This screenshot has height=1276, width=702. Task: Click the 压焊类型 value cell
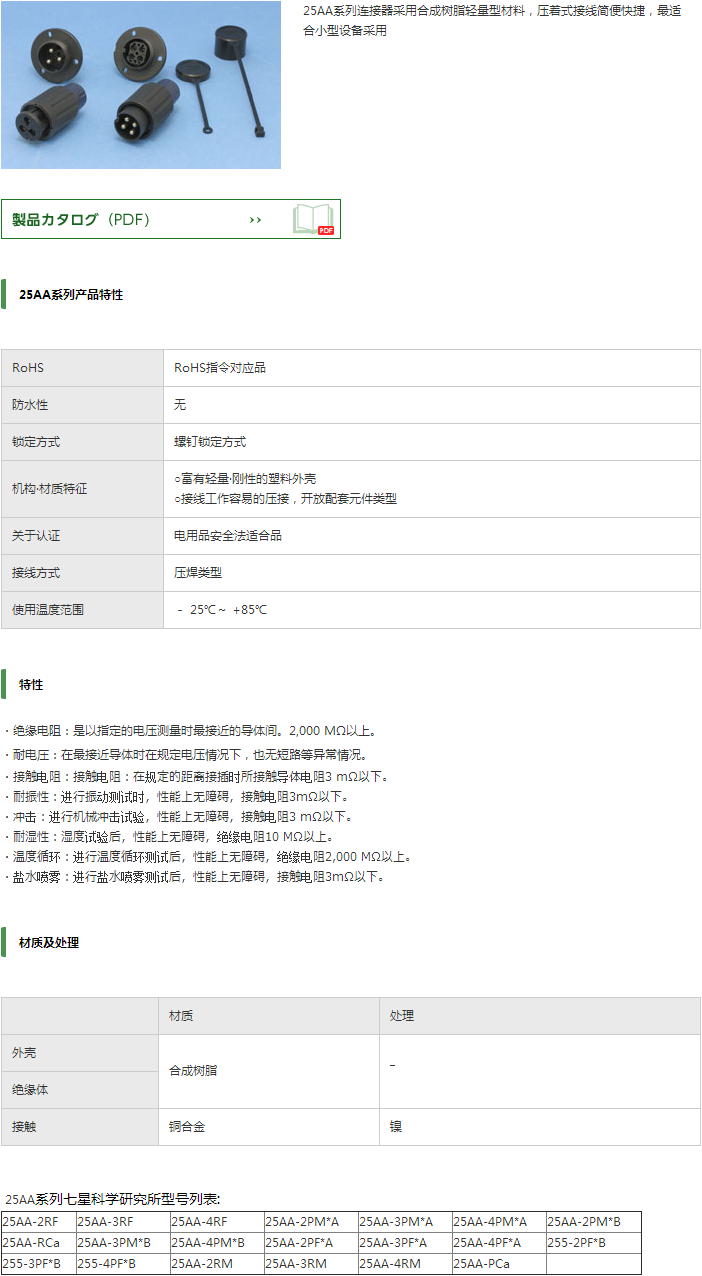click(x=432, y=573)
